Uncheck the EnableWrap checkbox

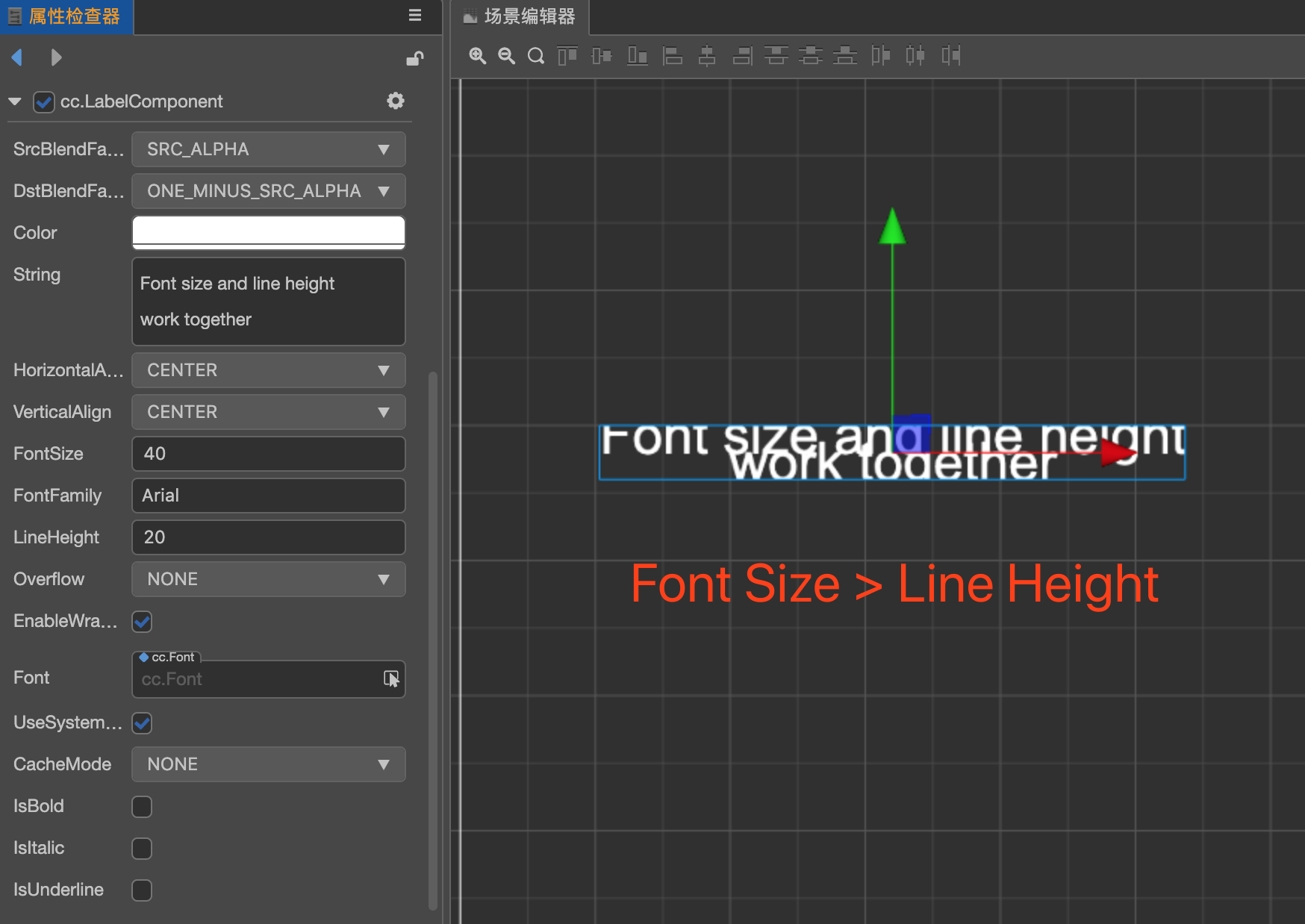[x=142, y=621]
